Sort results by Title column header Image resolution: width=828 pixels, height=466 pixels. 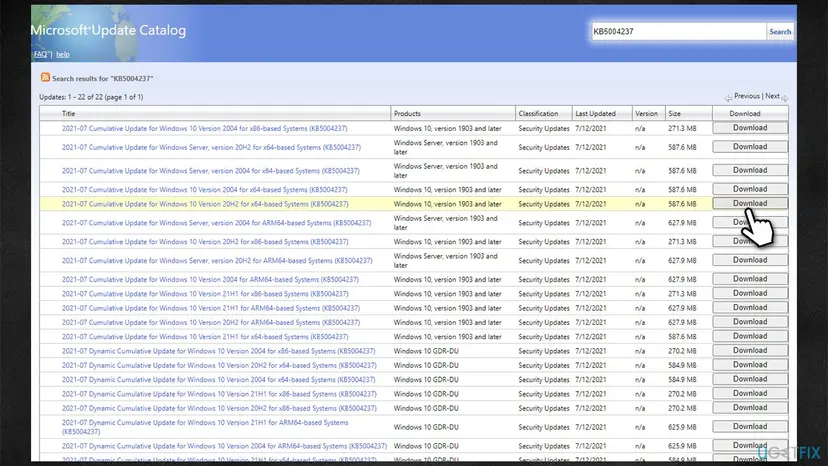[x=69, y=114]
